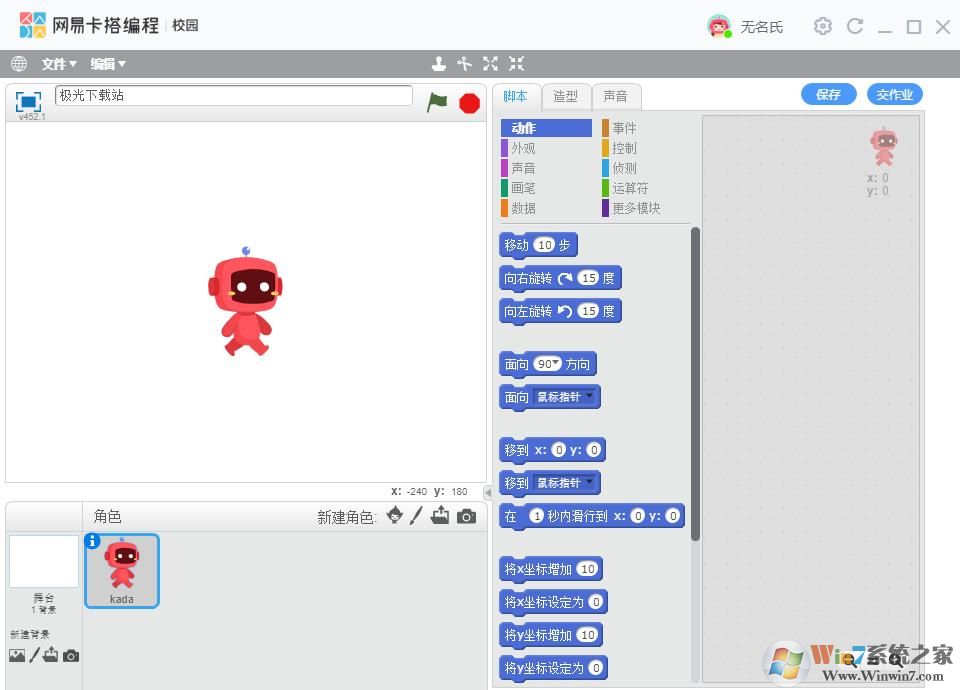
Task: Select the duplicate stamp tool
Action: (438, 64)
